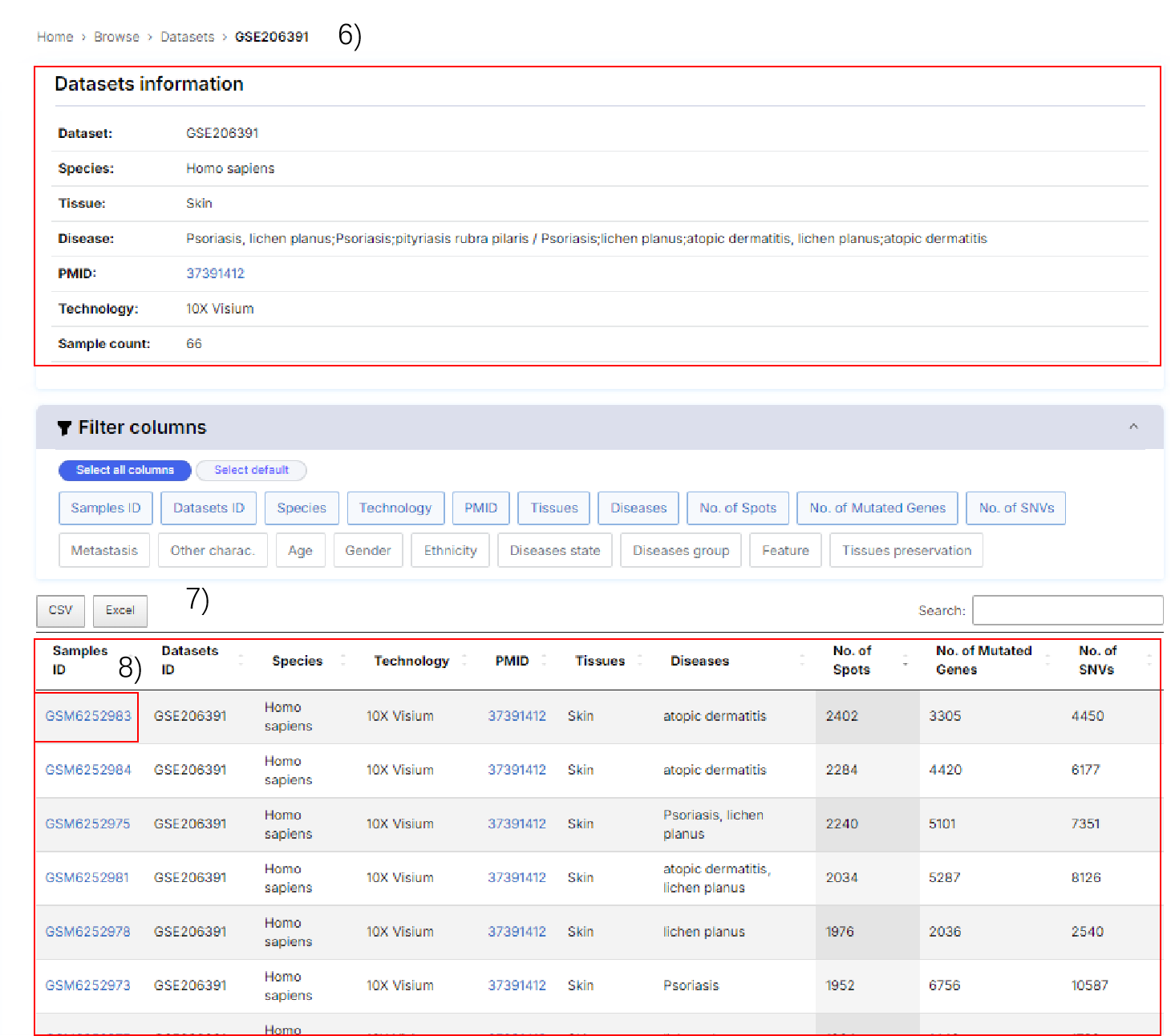
Task: Sort table by No. of Spots
Action: pos(906,661)
